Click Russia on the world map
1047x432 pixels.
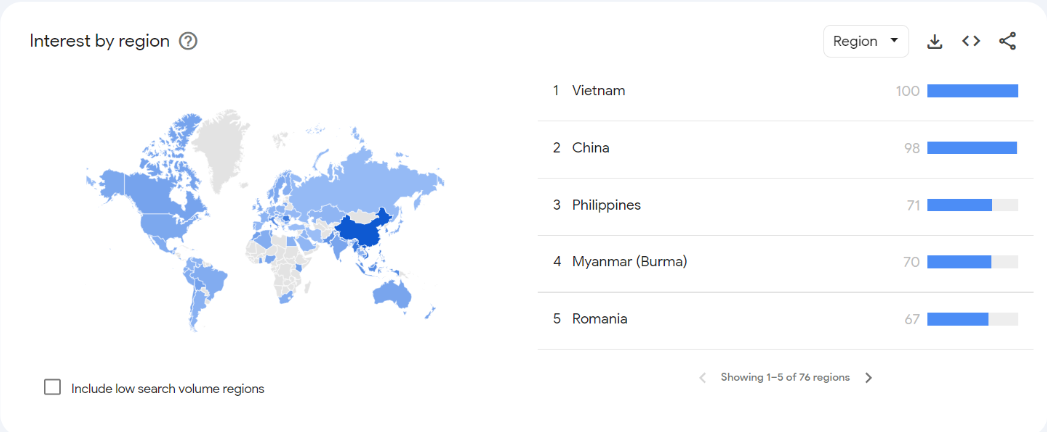pyautogui.click(x=367, y=184)
